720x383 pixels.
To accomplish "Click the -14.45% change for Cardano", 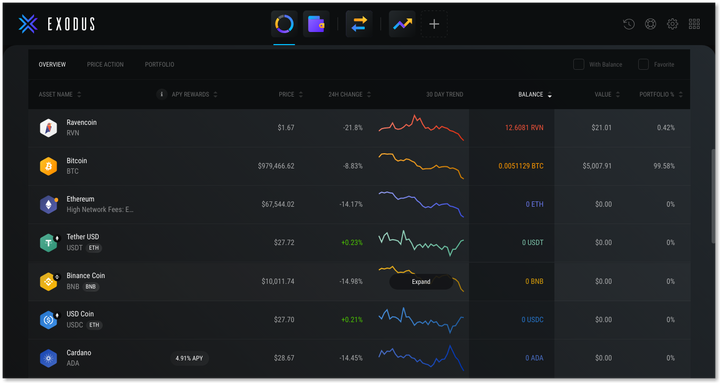I will 351,358.
